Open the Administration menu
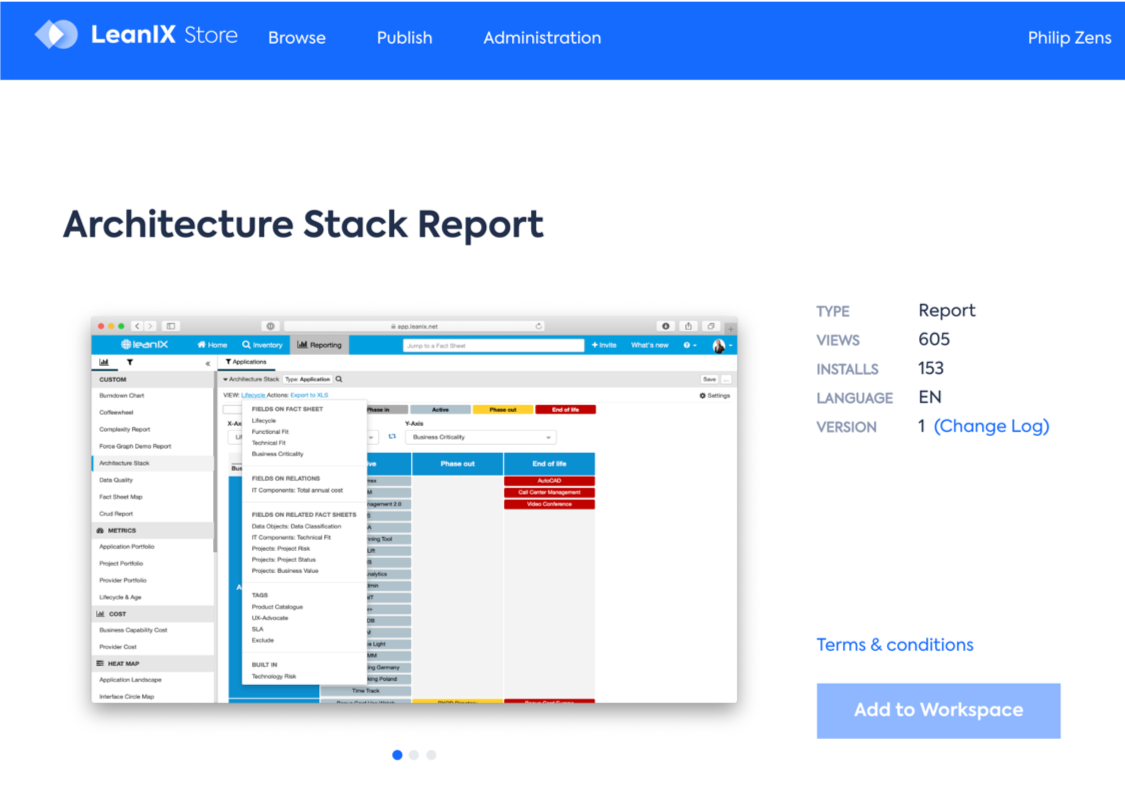The height and width of the screenshot is (806, 1125). tap(542, 38)
